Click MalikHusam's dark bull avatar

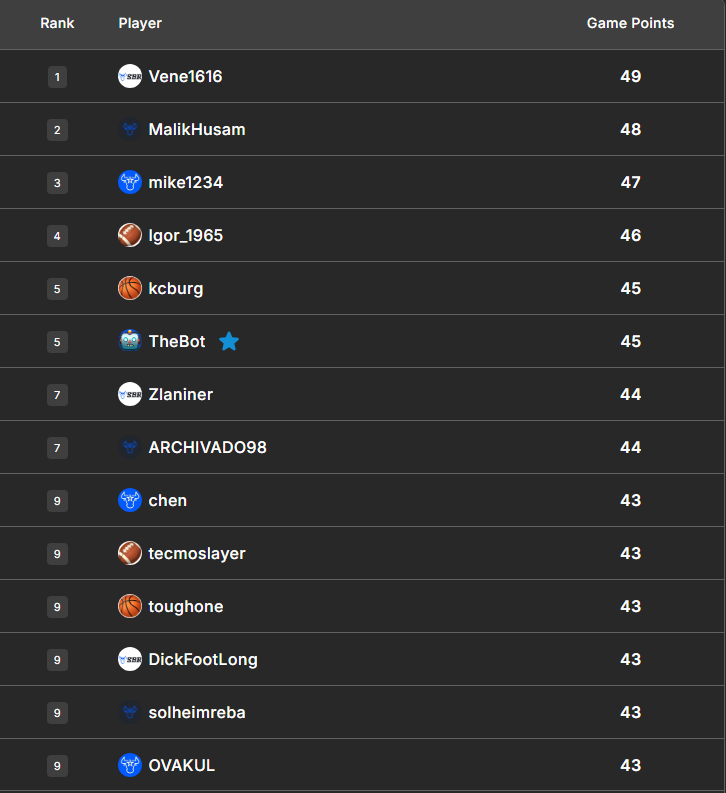pos(130,129)
